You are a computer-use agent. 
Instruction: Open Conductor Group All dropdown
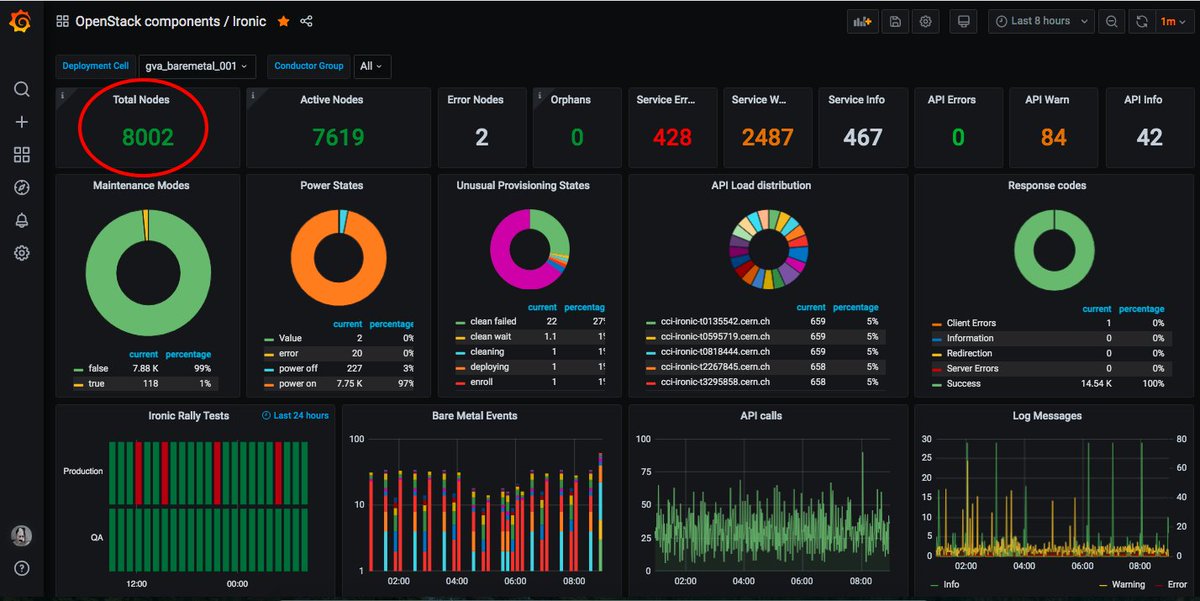[x=370, y=66]
